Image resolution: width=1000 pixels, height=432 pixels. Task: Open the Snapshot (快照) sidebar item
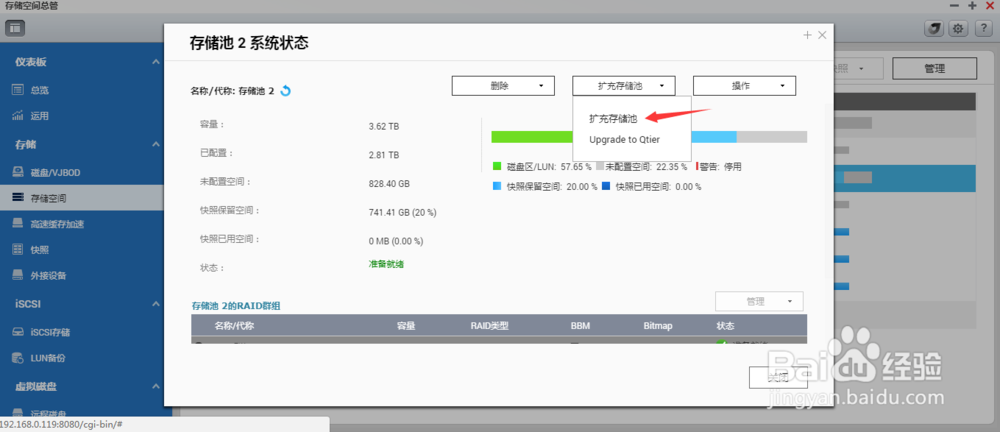click(x=39, y=250)
